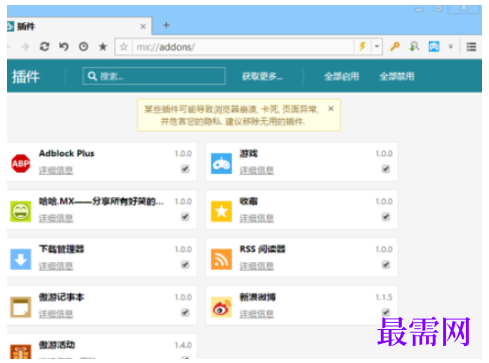The height and width of the screenshot is (363, 489).
Task: Toggle the 收藏 plugin checkbox
Action: point(386,217)
